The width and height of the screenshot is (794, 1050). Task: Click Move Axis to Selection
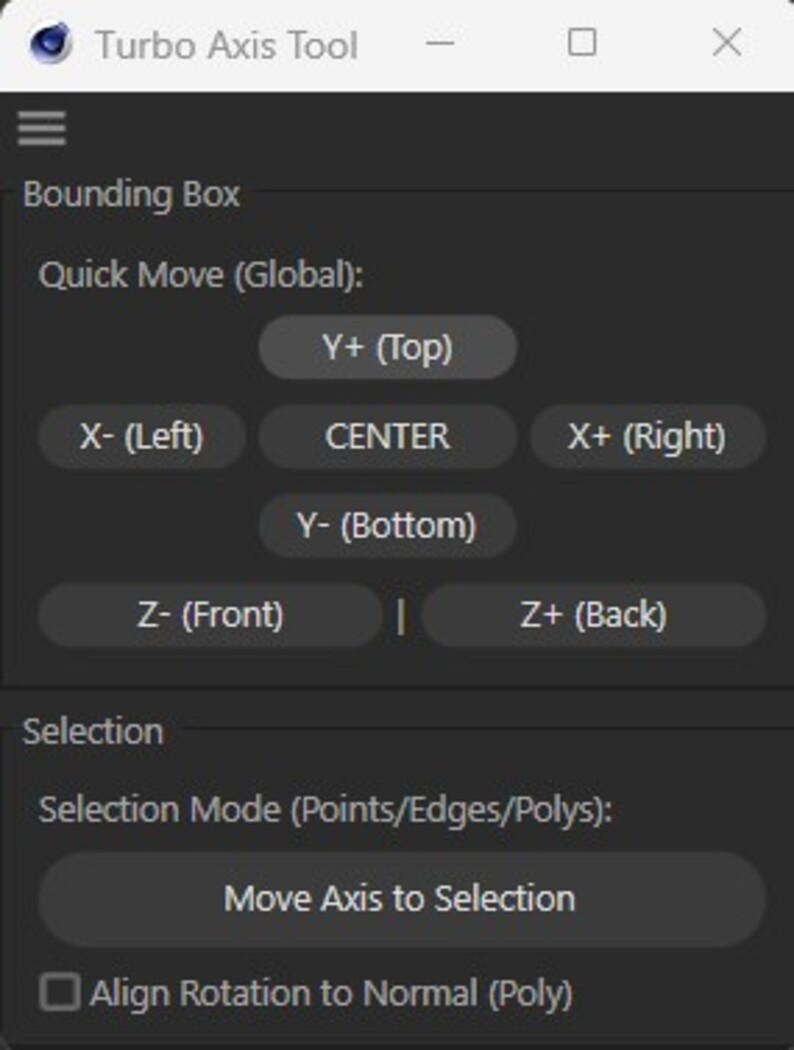coord(402,899)
